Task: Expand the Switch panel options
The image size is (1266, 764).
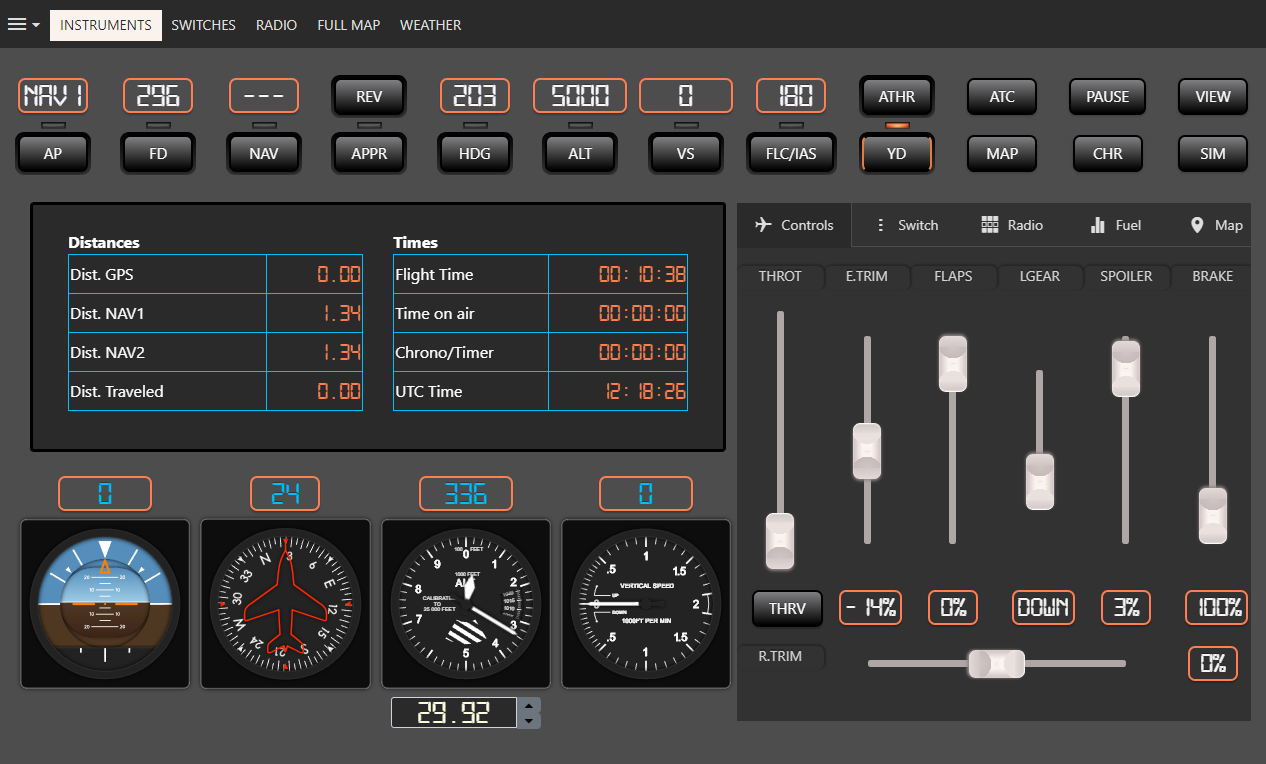Action: tap(905, 225)
